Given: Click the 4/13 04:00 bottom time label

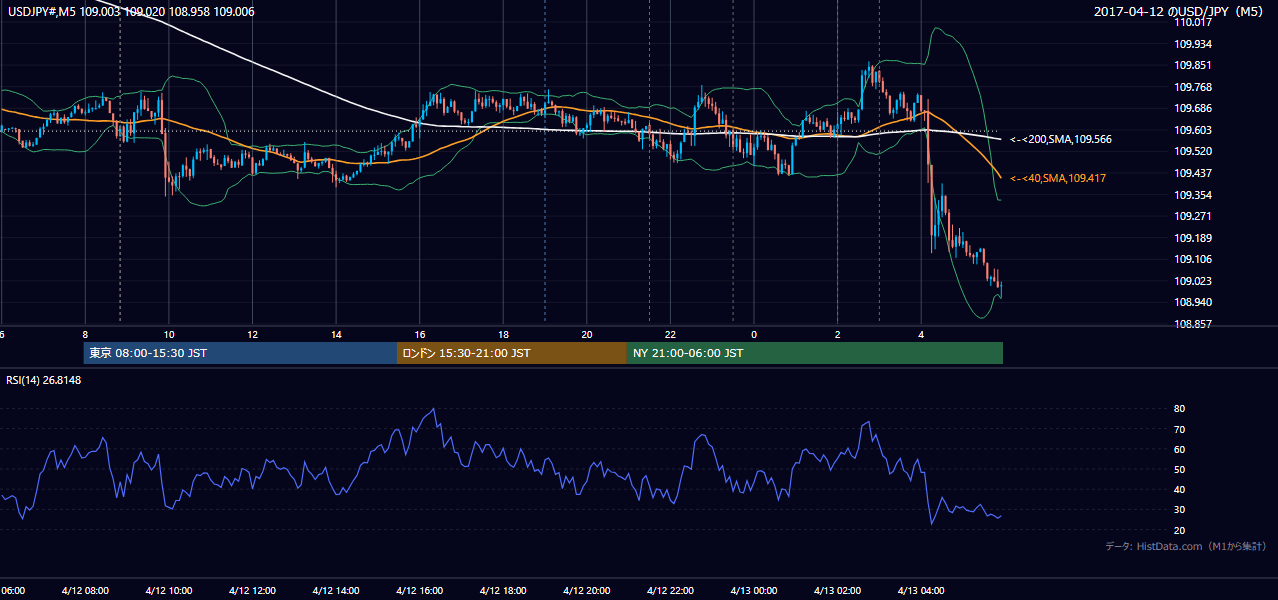Looking at the screenshot, I should [x=921, y=591].
